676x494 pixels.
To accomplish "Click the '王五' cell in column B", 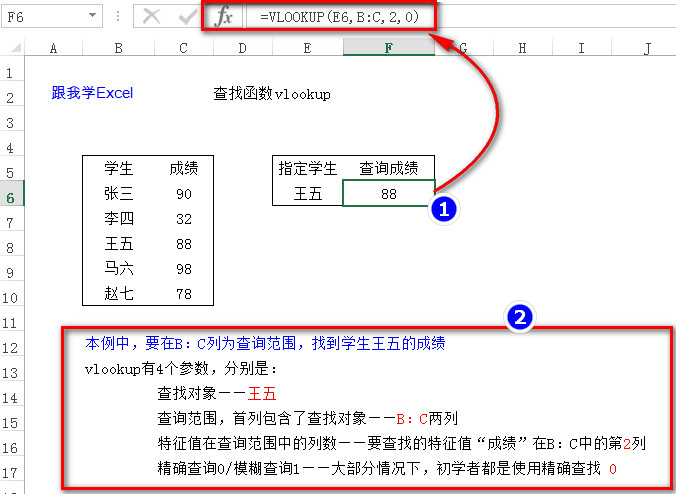I will click(x=119, y=244).
